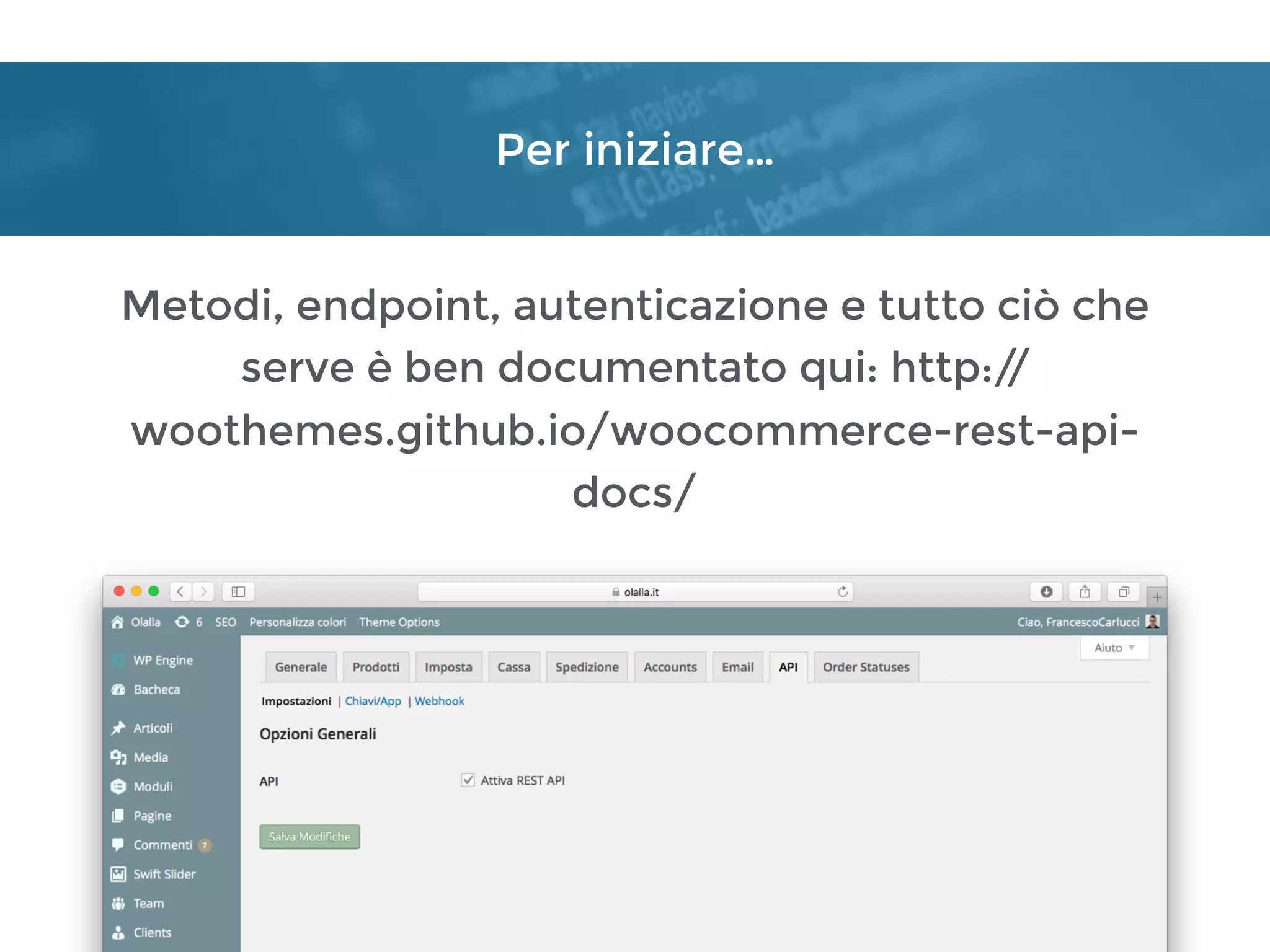This screenshot has width=1270, height=952.
Task: Expand the Aiuto help dropdown
Action: [x=1114, y=648]
